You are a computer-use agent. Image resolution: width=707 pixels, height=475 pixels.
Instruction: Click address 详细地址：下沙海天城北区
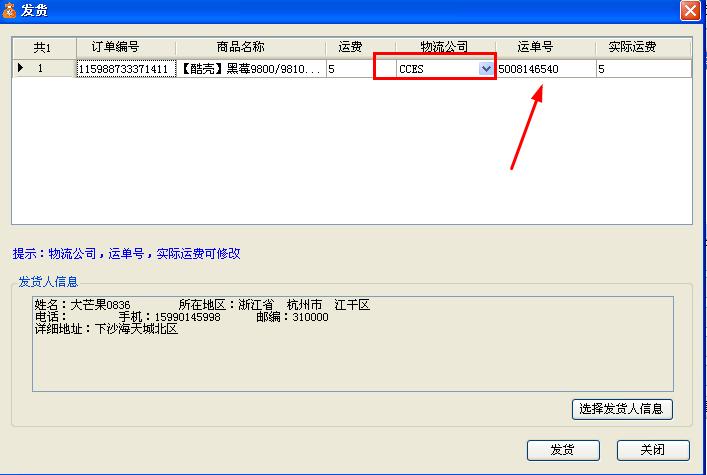point(106,329)
